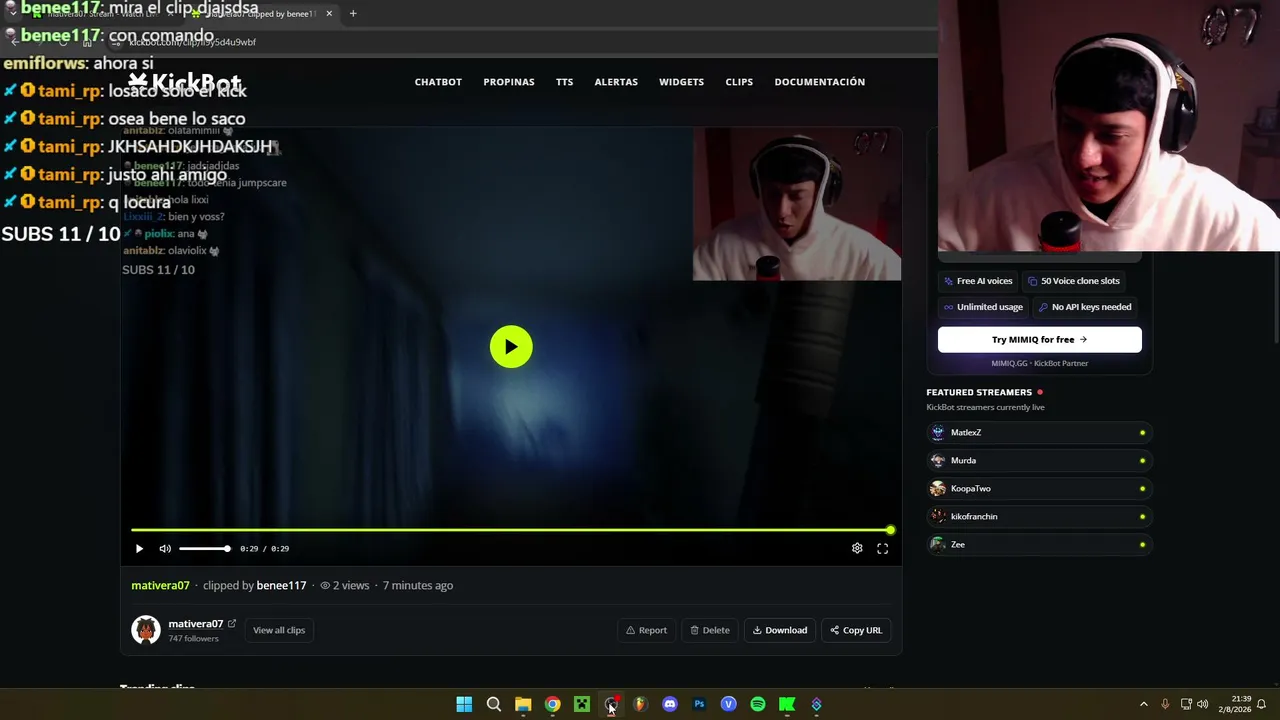This screenshot has width=1280, height=720.
Task: Click the microphone tray icon
Action: [1166, 704]
